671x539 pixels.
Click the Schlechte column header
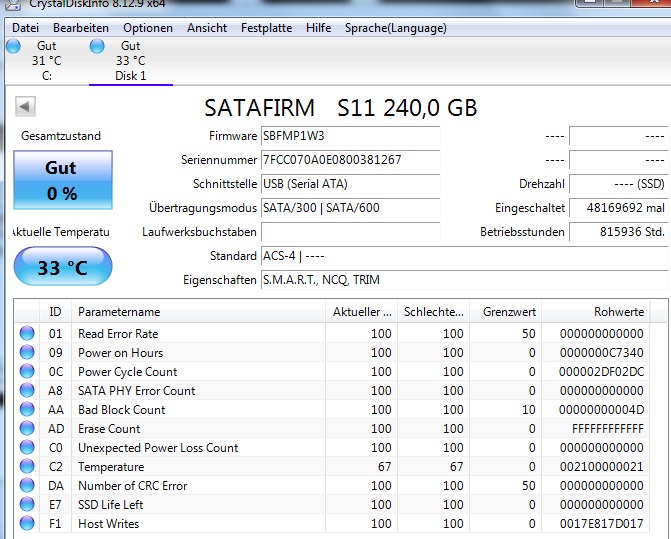(433, 312)
